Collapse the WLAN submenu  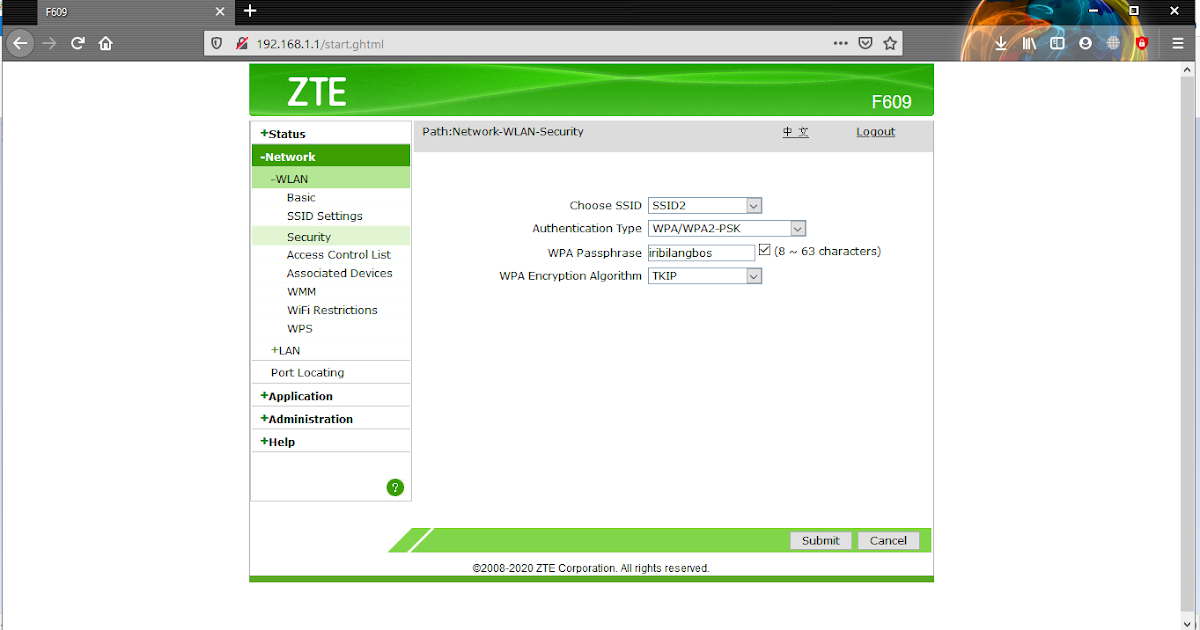coord(290,179)
